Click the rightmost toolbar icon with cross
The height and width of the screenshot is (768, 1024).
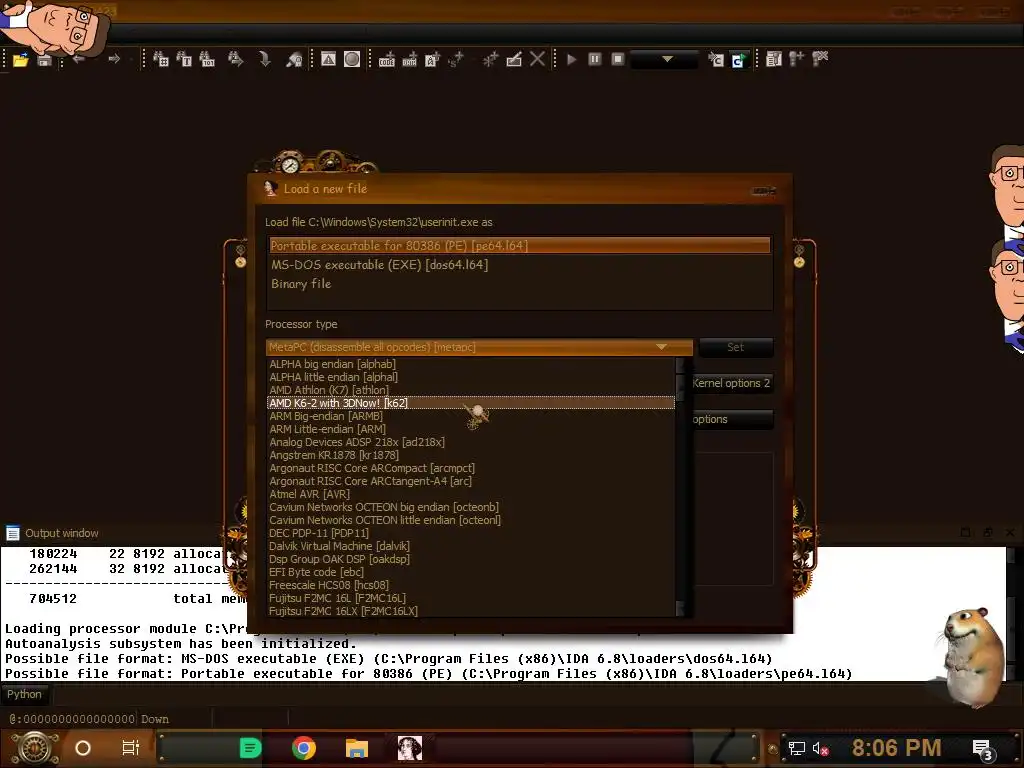[820, 59]
